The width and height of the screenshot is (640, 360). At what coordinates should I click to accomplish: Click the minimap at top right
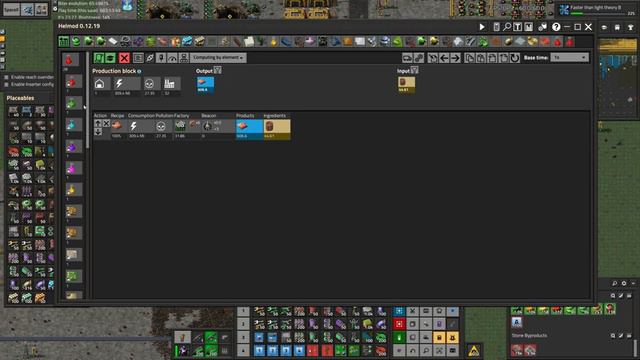(618, 78)
